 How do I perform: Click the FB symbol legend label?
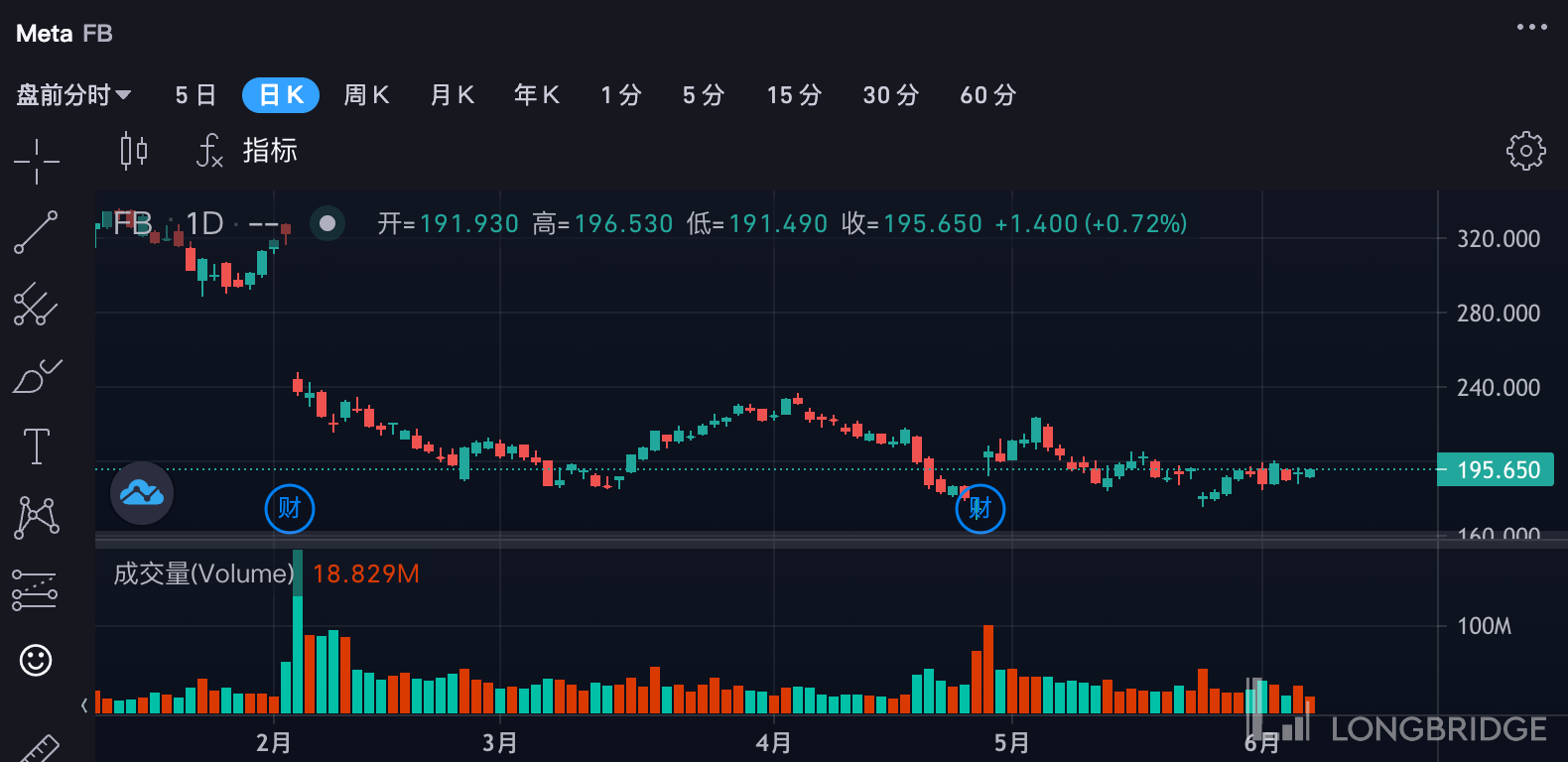point(132,223)
